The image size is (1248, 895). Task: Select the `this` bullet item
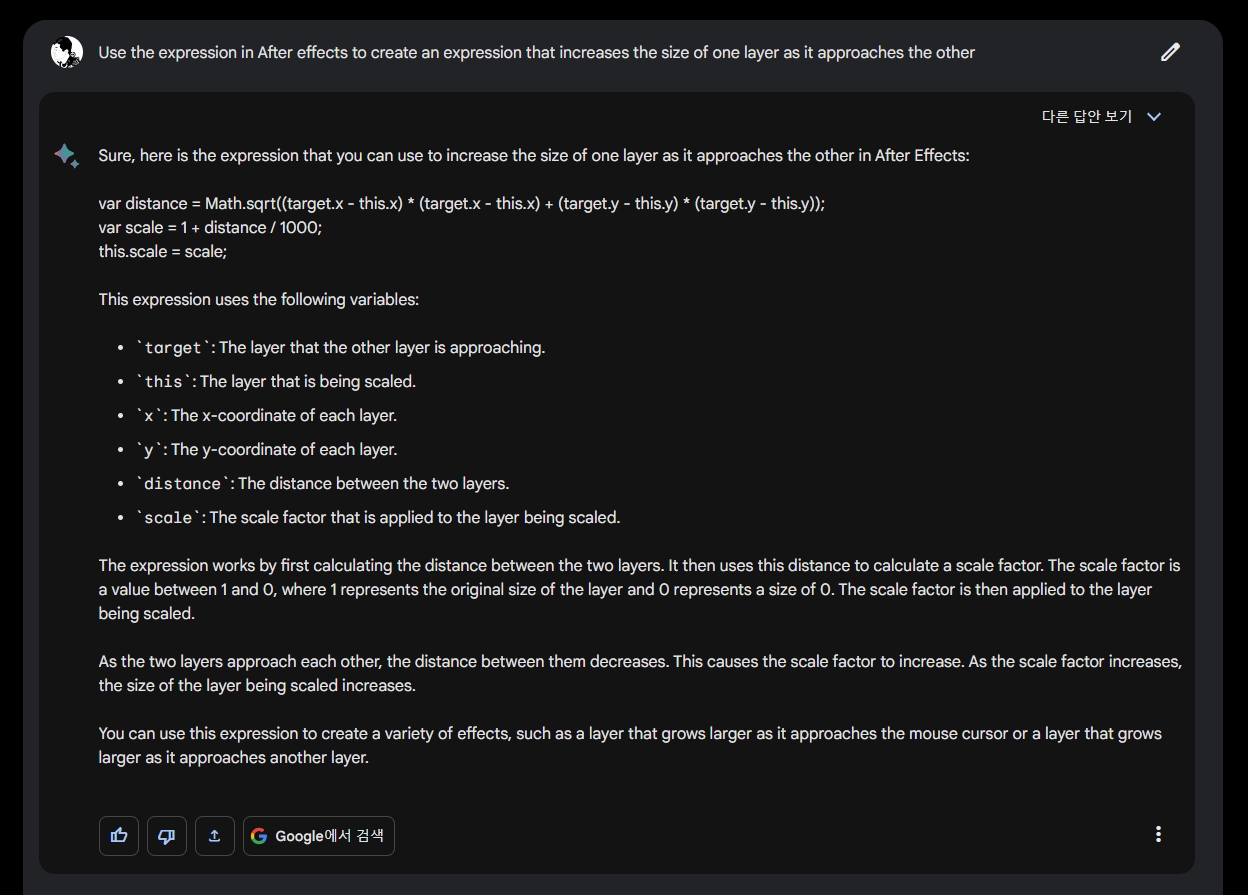tap(275, 382)
